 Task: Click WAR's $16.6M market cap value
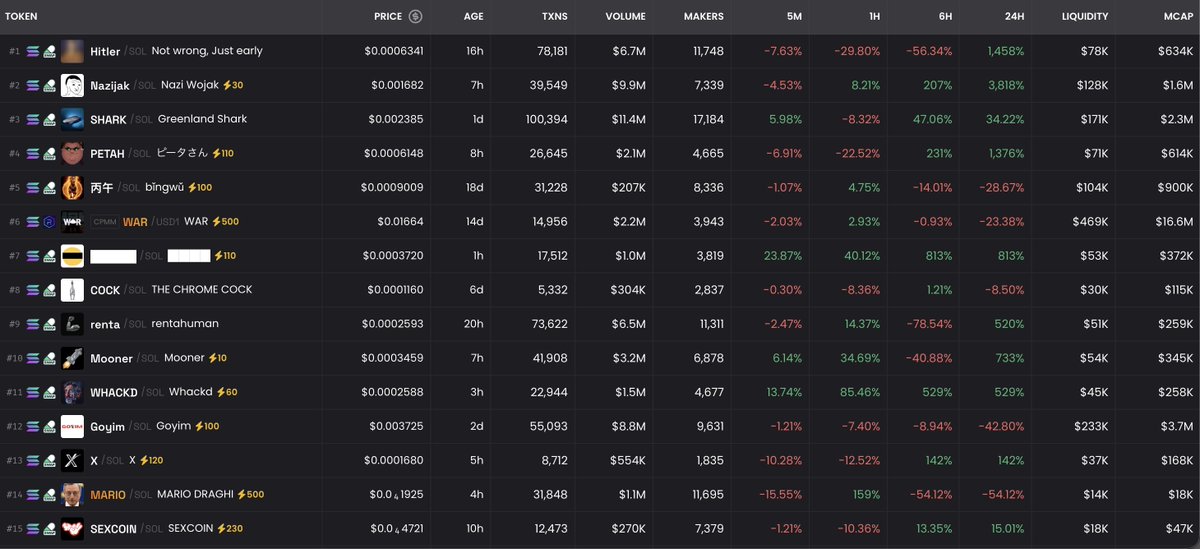point(1174,222)
